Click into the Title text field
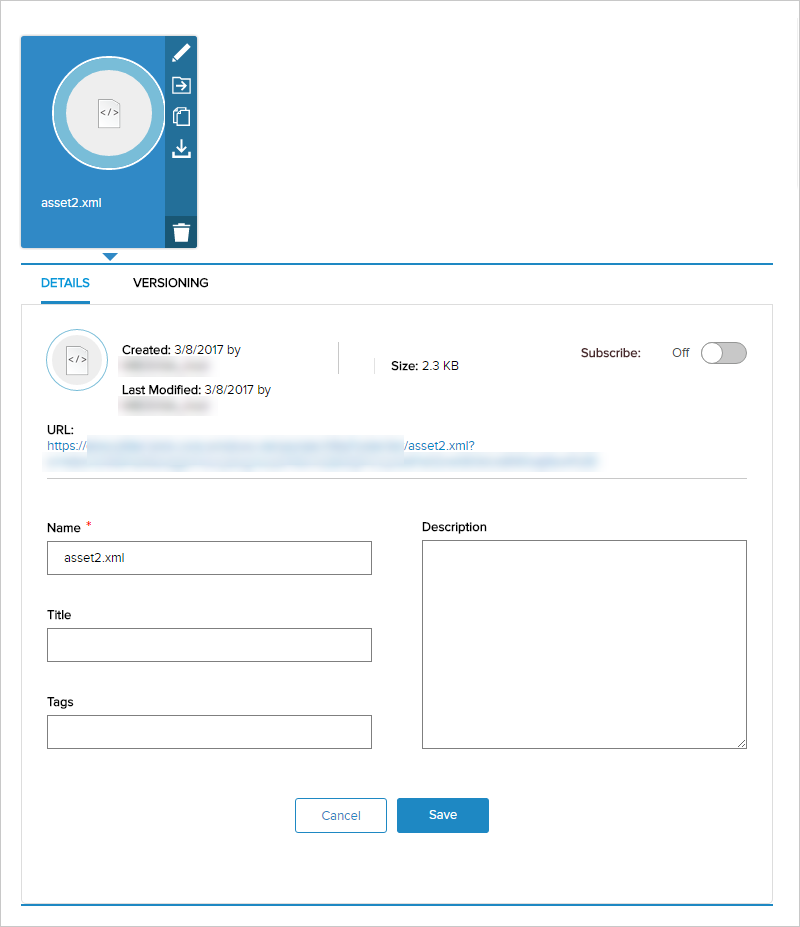 [209, 645]
